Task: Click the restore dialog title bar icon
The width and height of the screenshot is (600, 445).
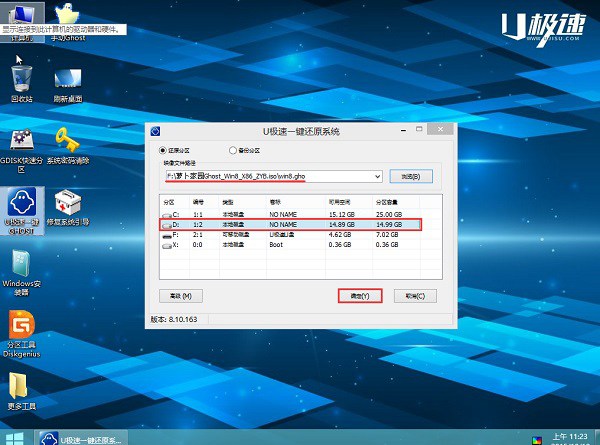Action: click(155, 131)
